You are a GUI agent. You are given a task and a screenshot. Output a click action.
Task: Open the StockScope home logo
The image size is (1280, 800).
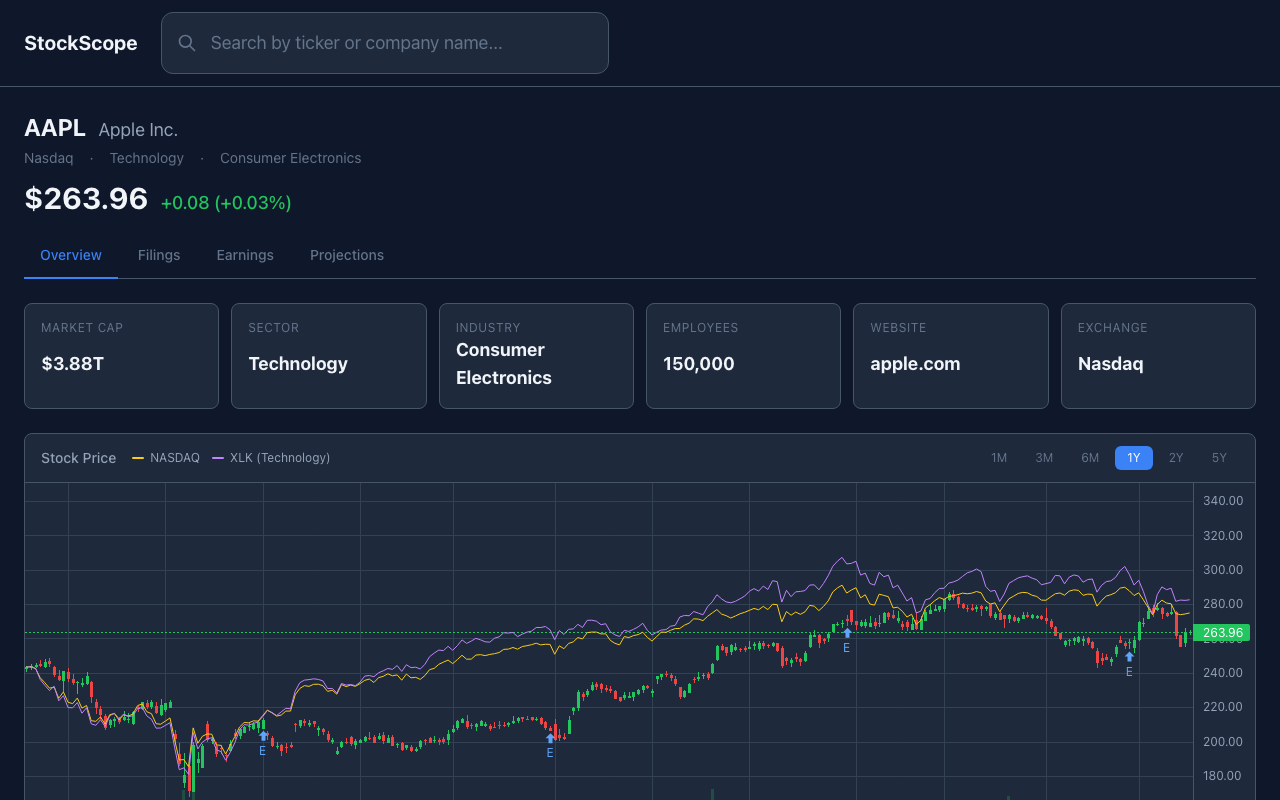[x=81, y=43]
